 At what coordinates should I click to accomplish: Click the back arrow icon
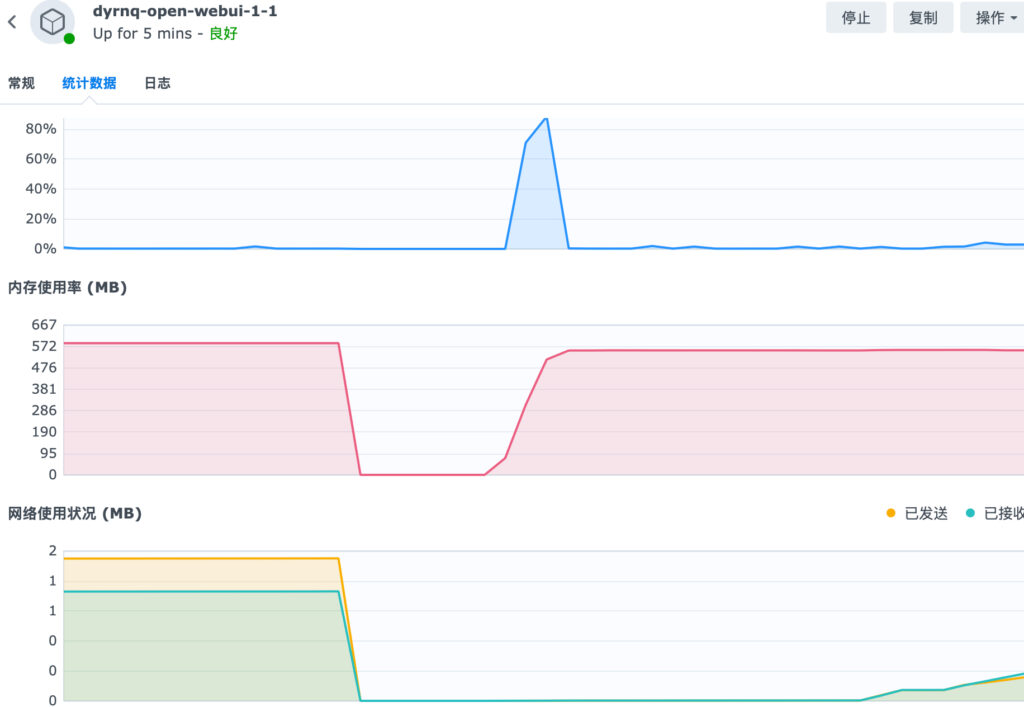(12, 22)
